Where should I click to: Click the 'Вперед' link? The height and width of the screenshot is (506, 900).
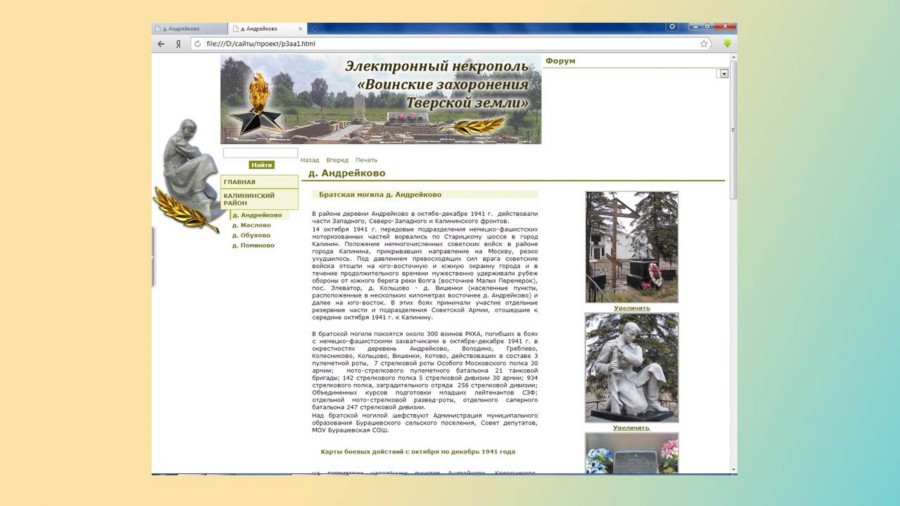click(x=337, y=160)
